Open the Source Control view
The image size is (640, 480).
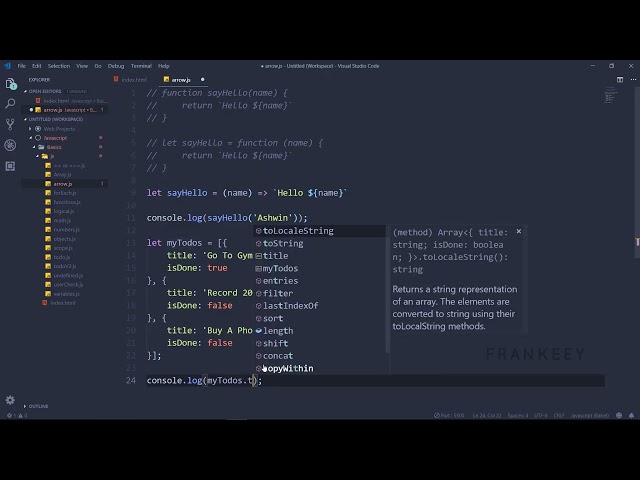coord(11,124)
